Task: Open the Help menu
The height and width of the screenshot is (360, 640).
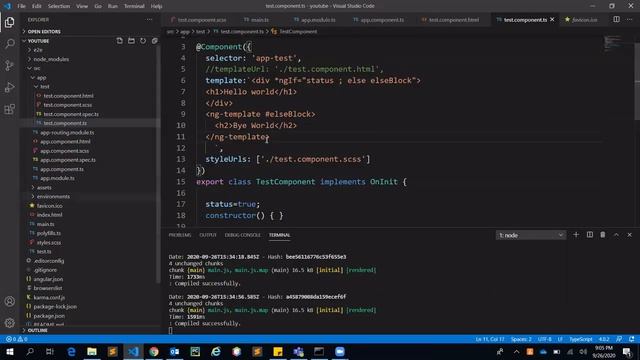Action: click(x=157, y=6)
